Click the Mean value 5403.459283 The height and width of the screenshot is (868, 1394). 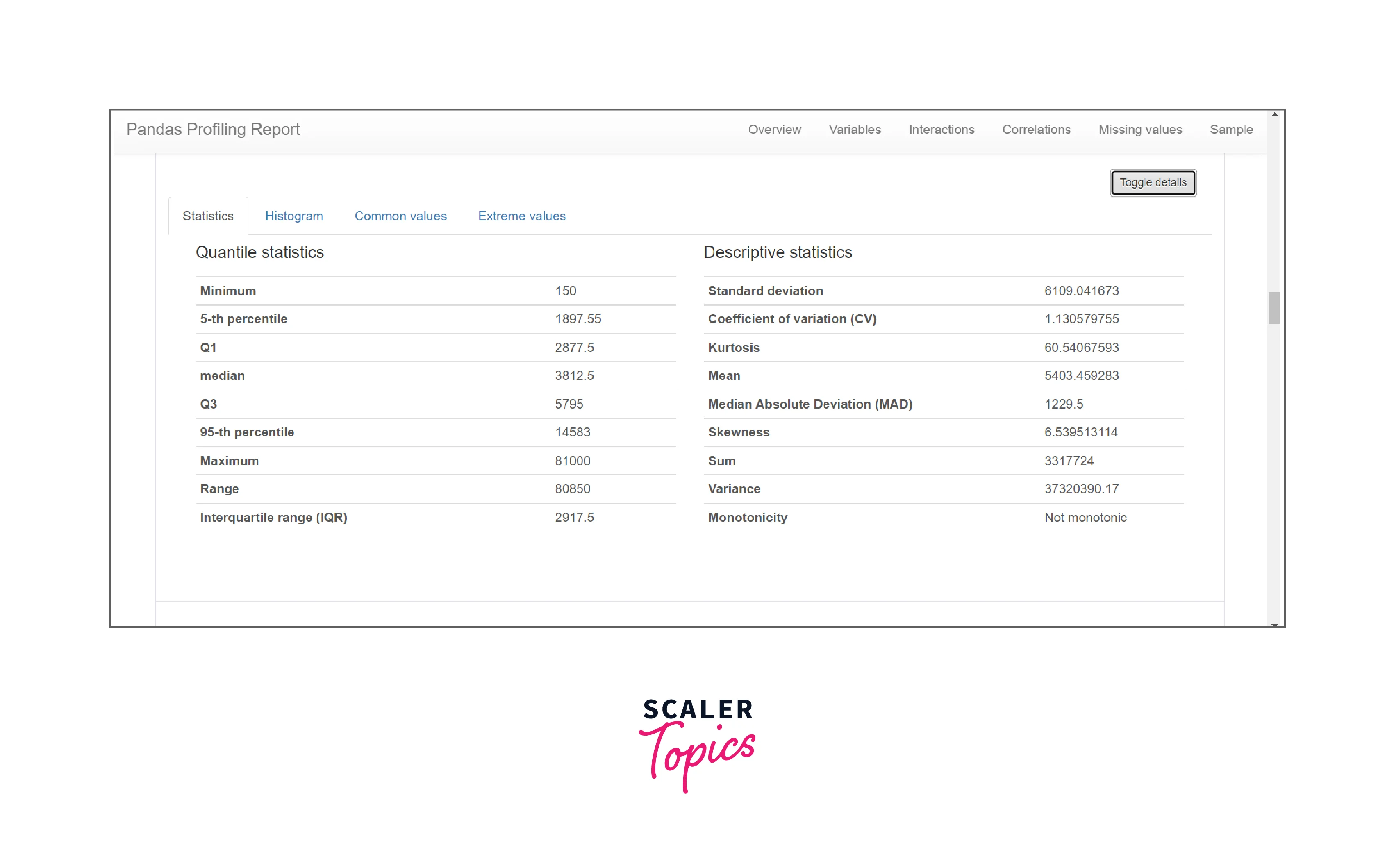click(1081, 376)
